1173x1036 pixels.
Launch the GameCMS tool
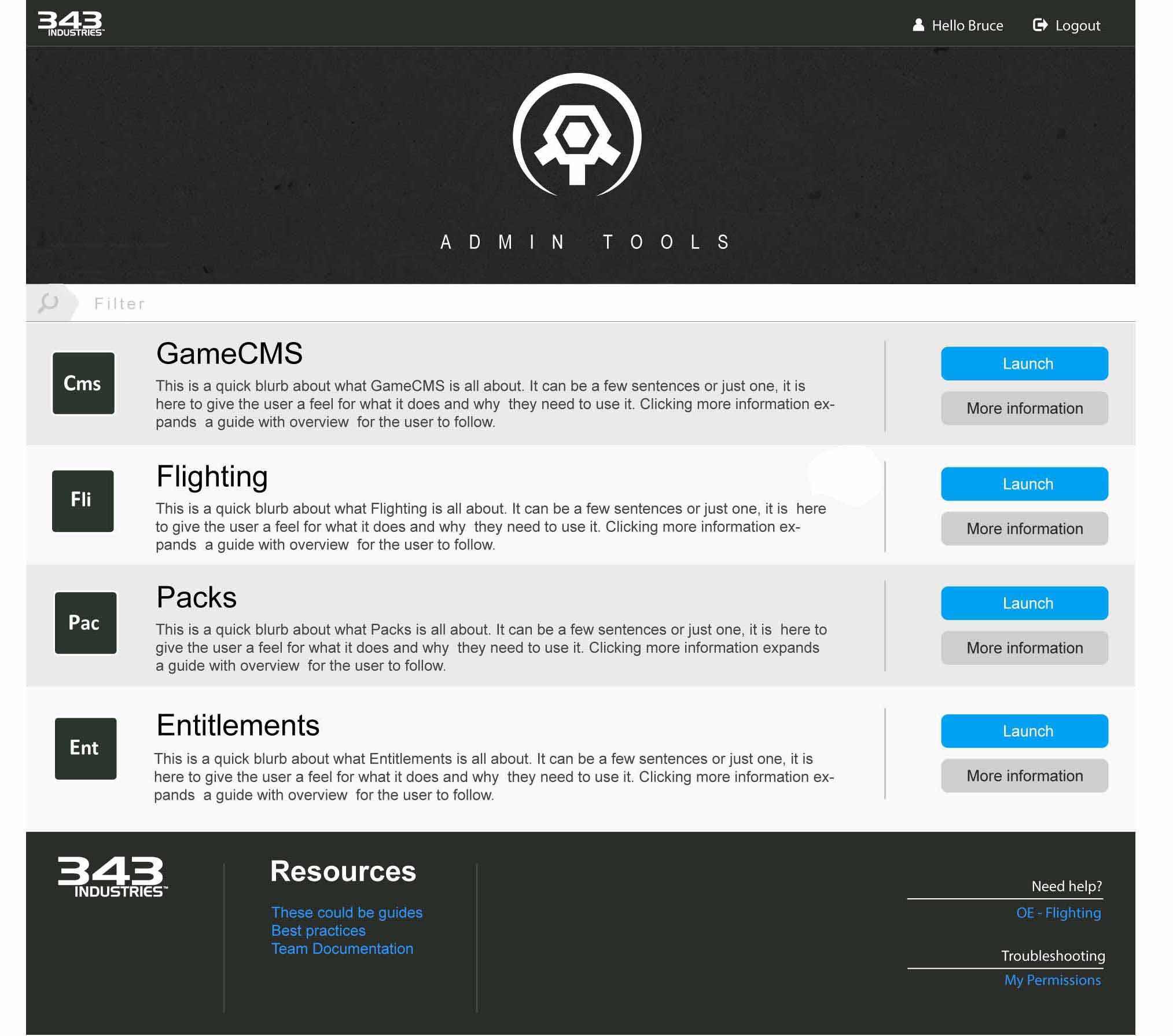pos(1024,363)
